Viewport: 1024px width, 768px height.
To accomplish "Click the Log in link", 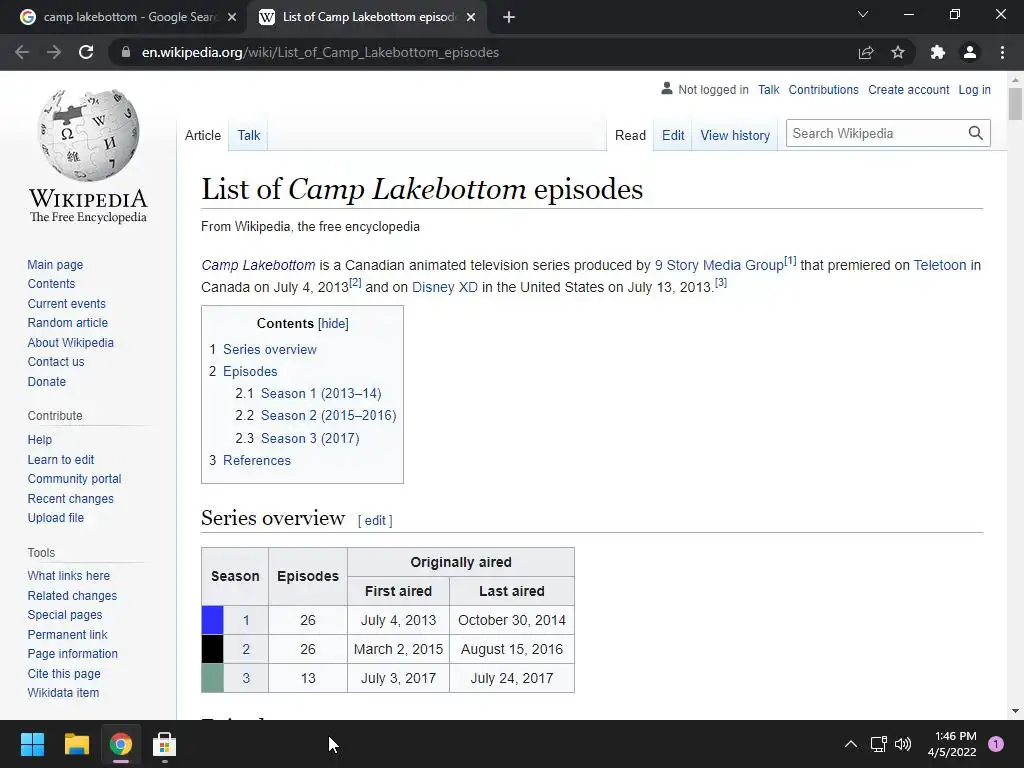I will pyautogui.click(x=974, y=89).
